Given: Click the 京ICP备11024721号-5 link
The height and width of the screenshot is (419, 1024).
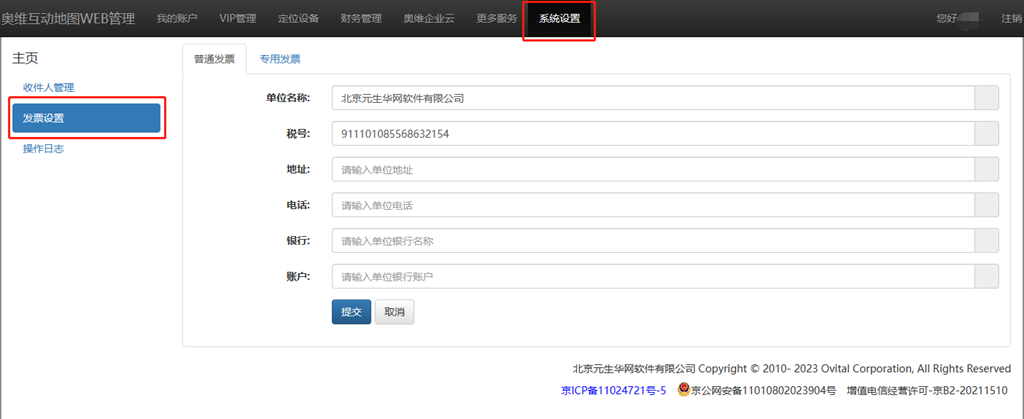Looking at the screenshot, I should point(613,391).
